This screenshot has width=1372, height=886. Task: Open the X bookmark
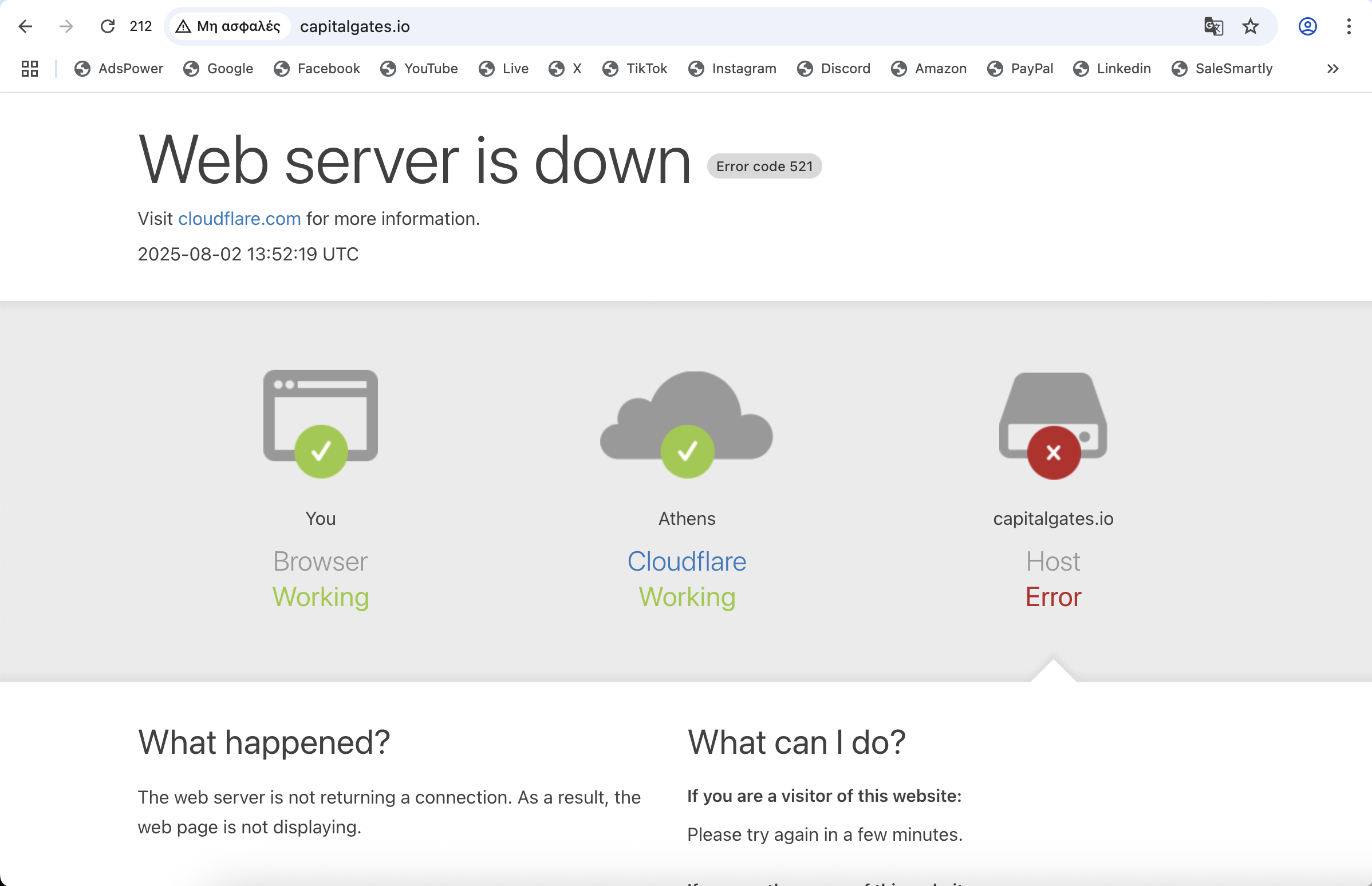pyautogui.click(x=565, y=69)
